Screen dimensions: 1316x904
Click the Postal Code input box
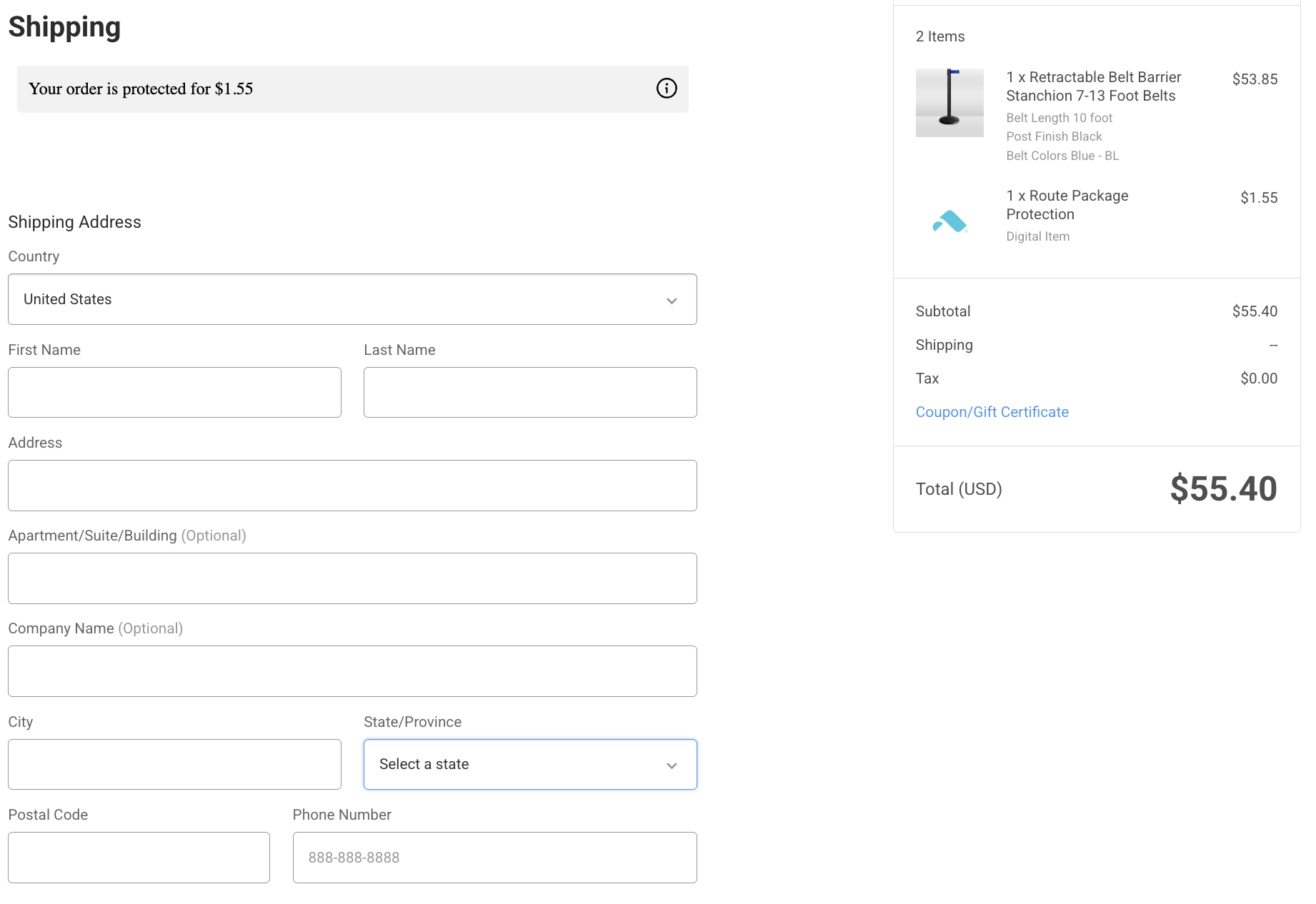[139, 857]
